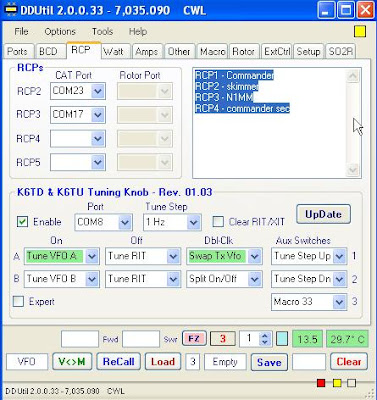Click the red 3 button

tap(223, 339)
